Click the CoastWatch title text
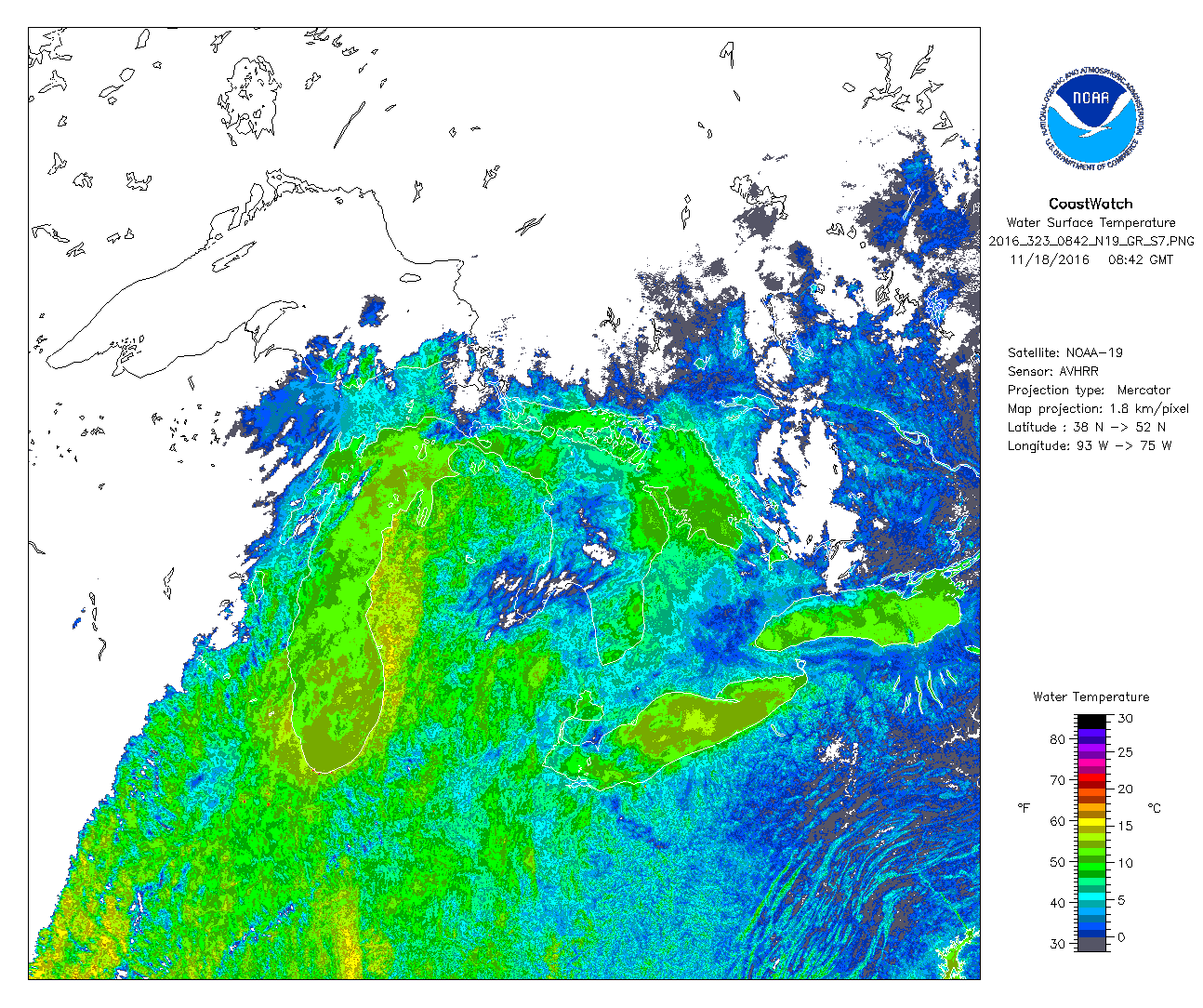Screen dimensions: 1203x1008 [x=1091, y=204]
